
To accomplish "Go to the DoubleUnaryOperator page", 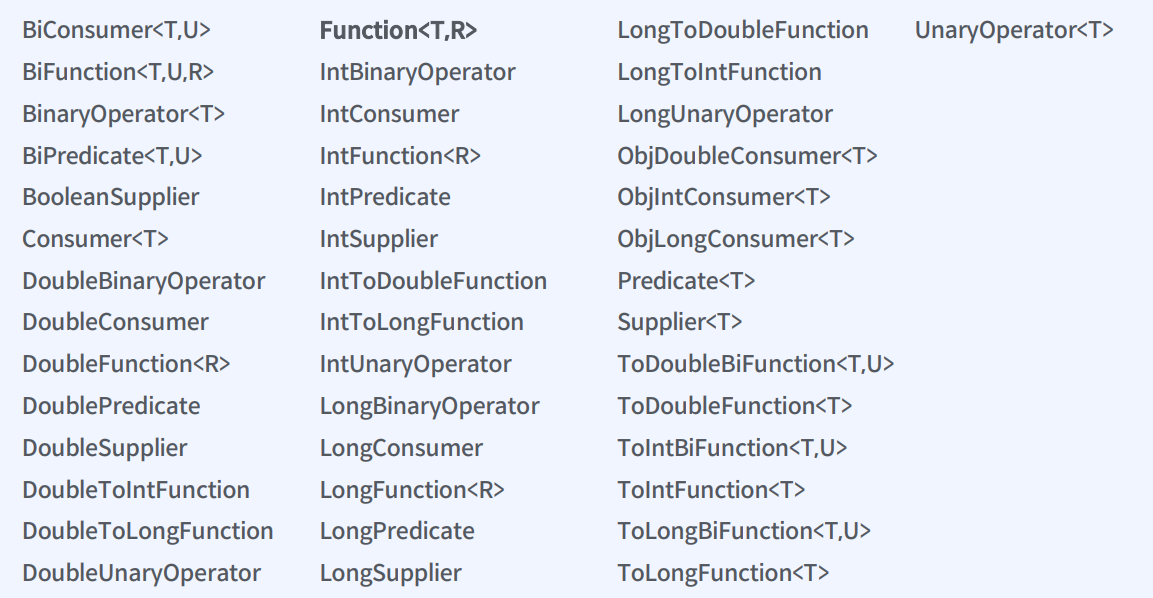I will [x=141, y=573].
